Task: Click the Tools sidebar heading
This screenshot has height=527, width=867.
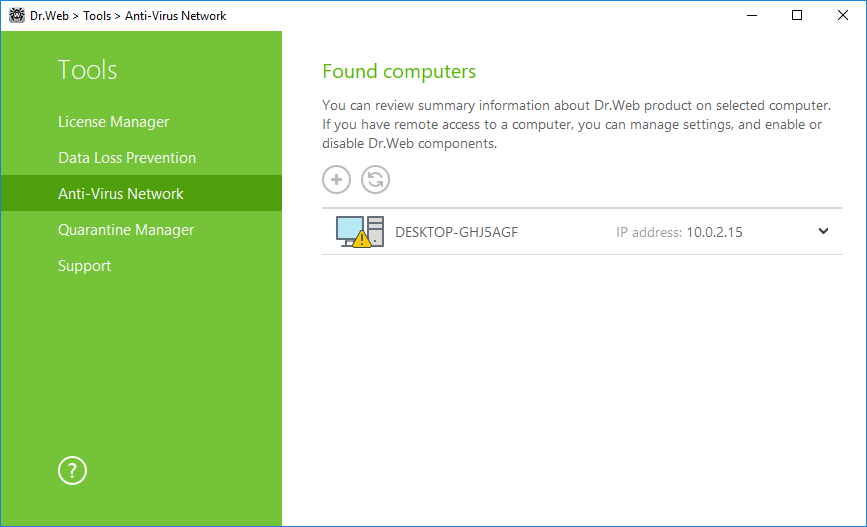Action: point(87,70)
